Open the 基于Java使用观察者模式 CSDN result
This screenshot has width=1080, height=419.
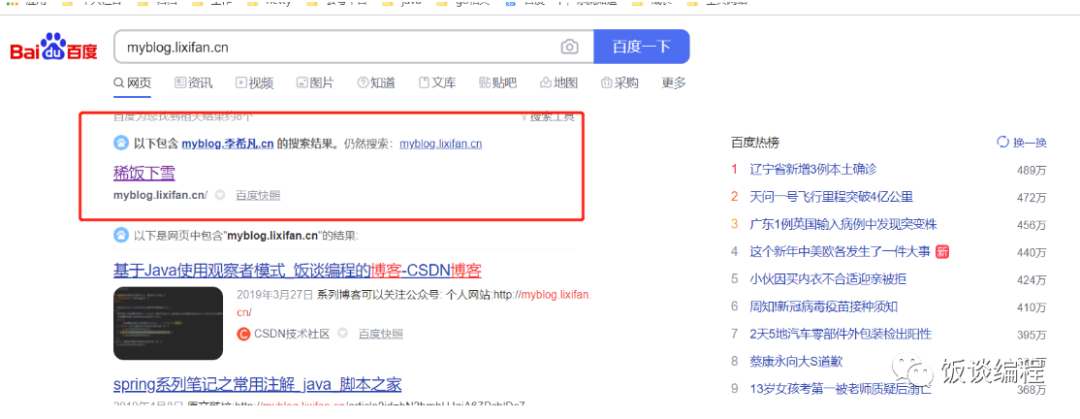297,269
